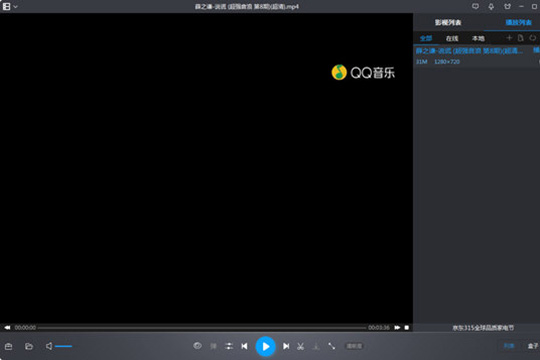This screenshot has height=360, width=540.
Task: Go to the previous track
Action: pos(244,346)
